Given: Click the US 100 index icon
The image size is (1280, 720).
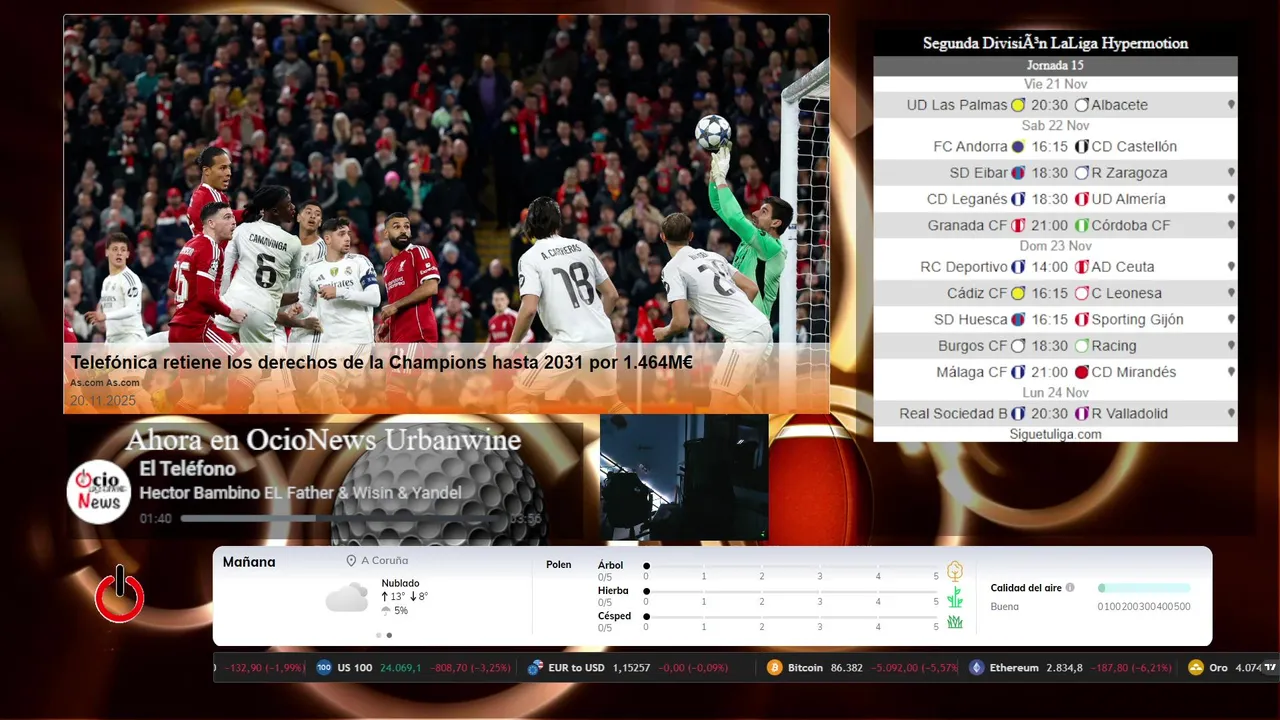Looking at the screenshot, I should 324,667.
